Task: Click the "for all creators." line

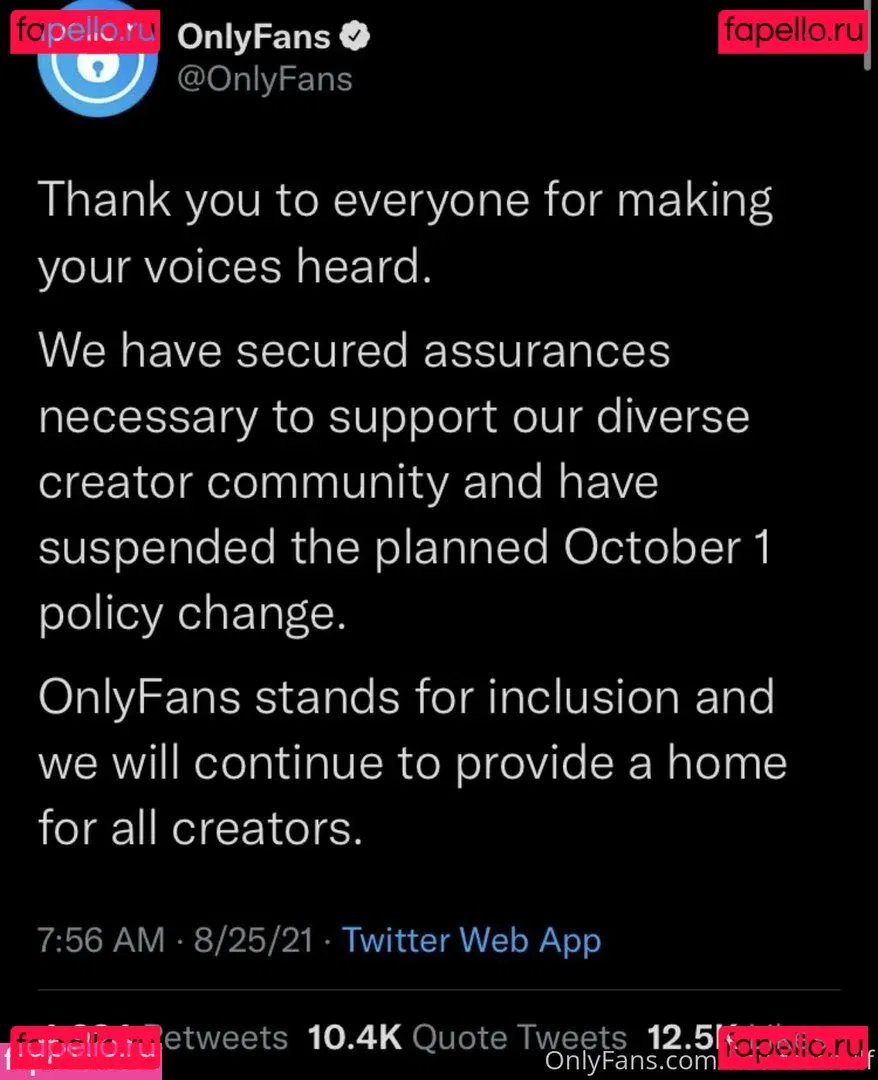Action: click(200, 827)
